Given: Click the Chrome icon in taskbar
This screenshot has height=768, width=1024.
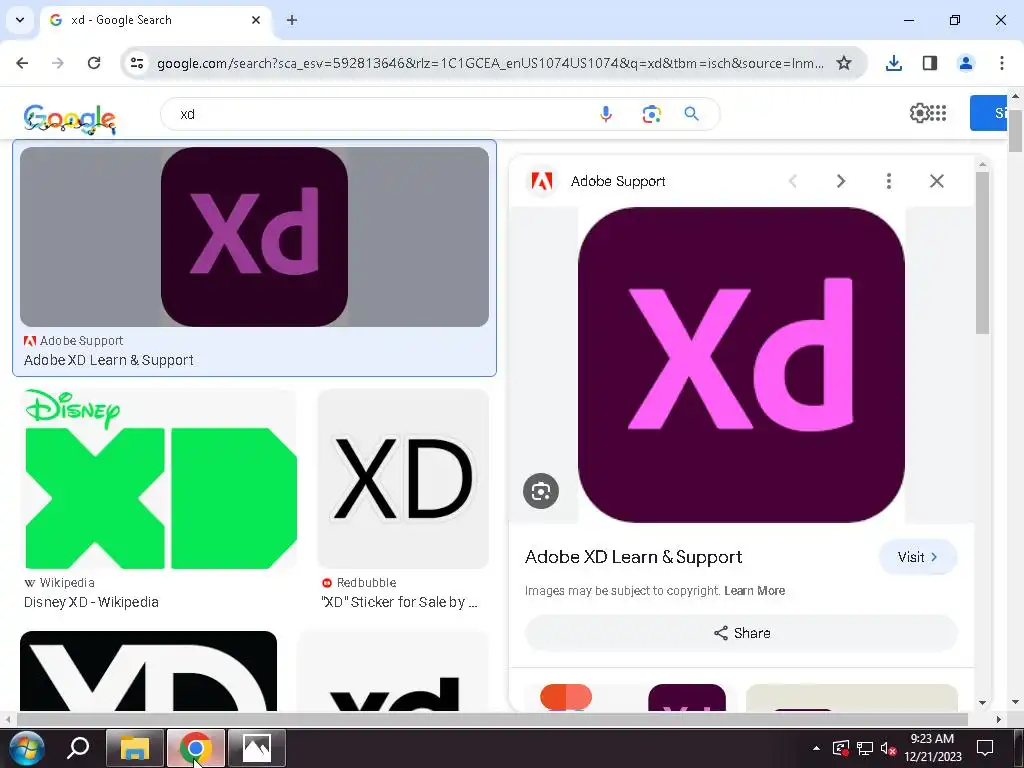Looking at the screenshot, I should (x=196, y=748).
